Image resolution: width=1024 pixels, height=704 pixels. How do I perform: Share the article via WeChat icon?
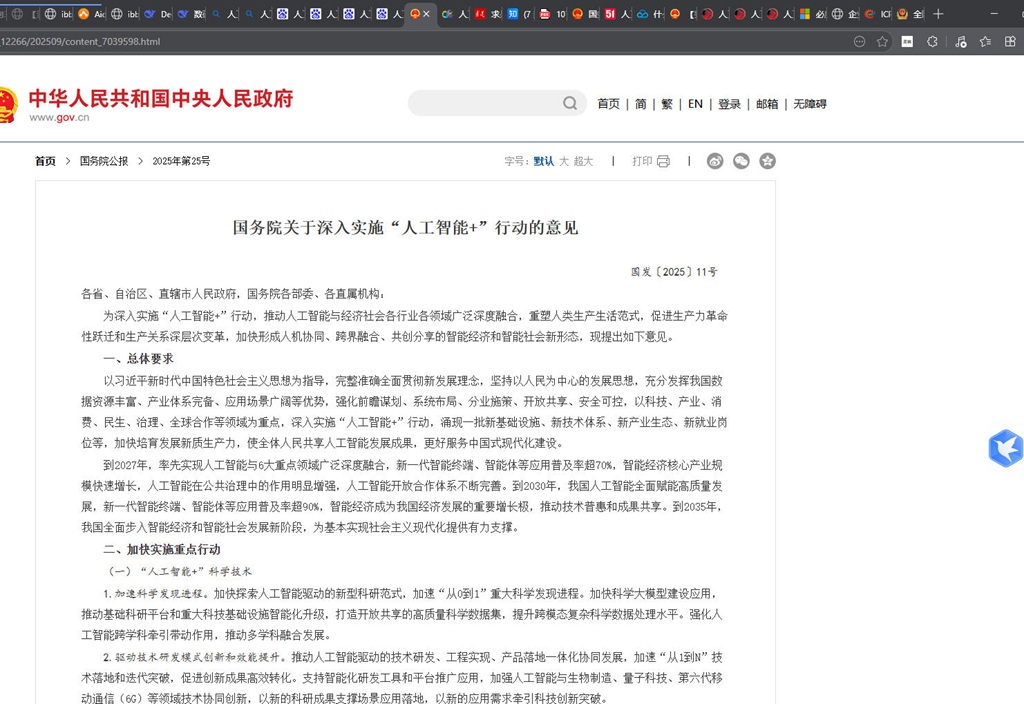point(741,161)
